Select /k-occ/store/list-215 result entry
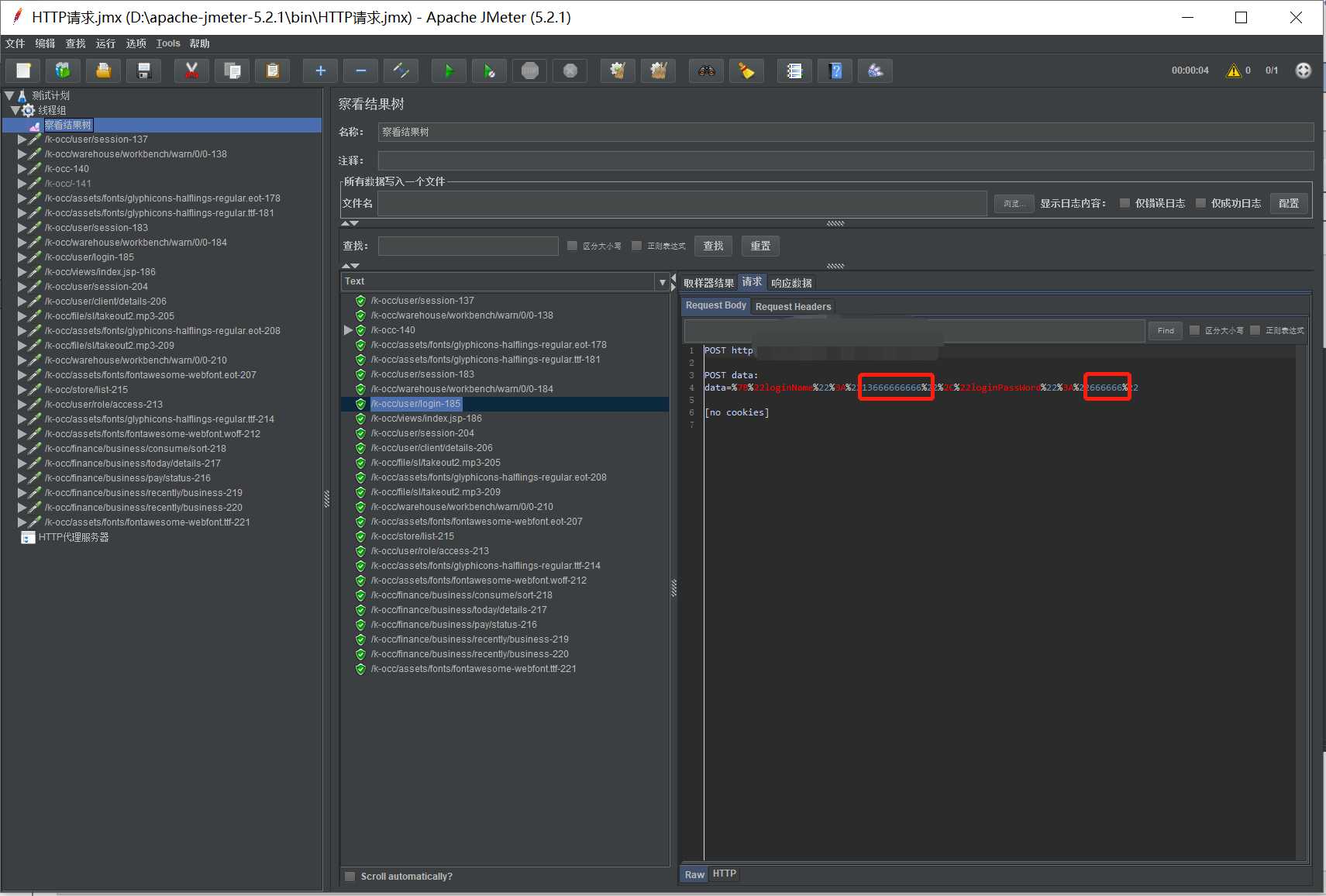This screenshot has height=896, width=1326. (x=412, y=536)
